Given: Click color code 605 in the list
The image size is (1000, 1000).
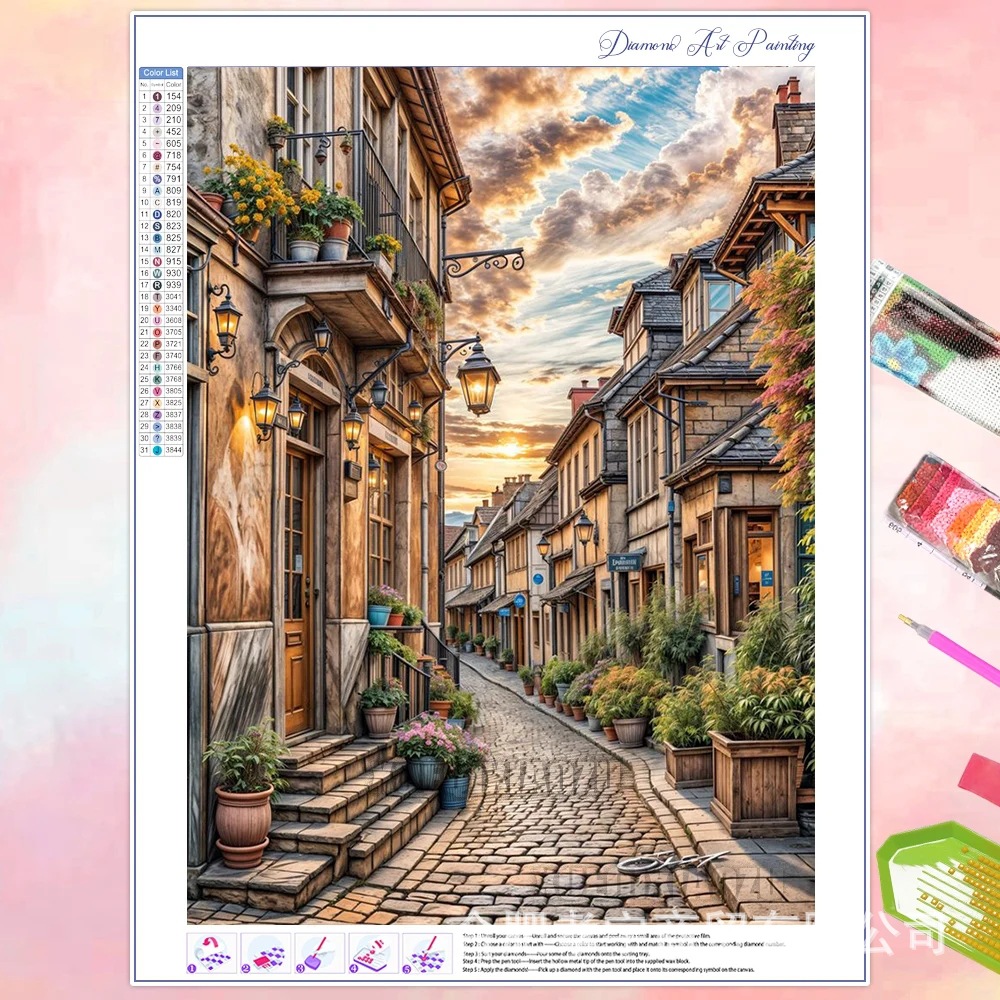Looking at the screenshot, I should 173,143.
